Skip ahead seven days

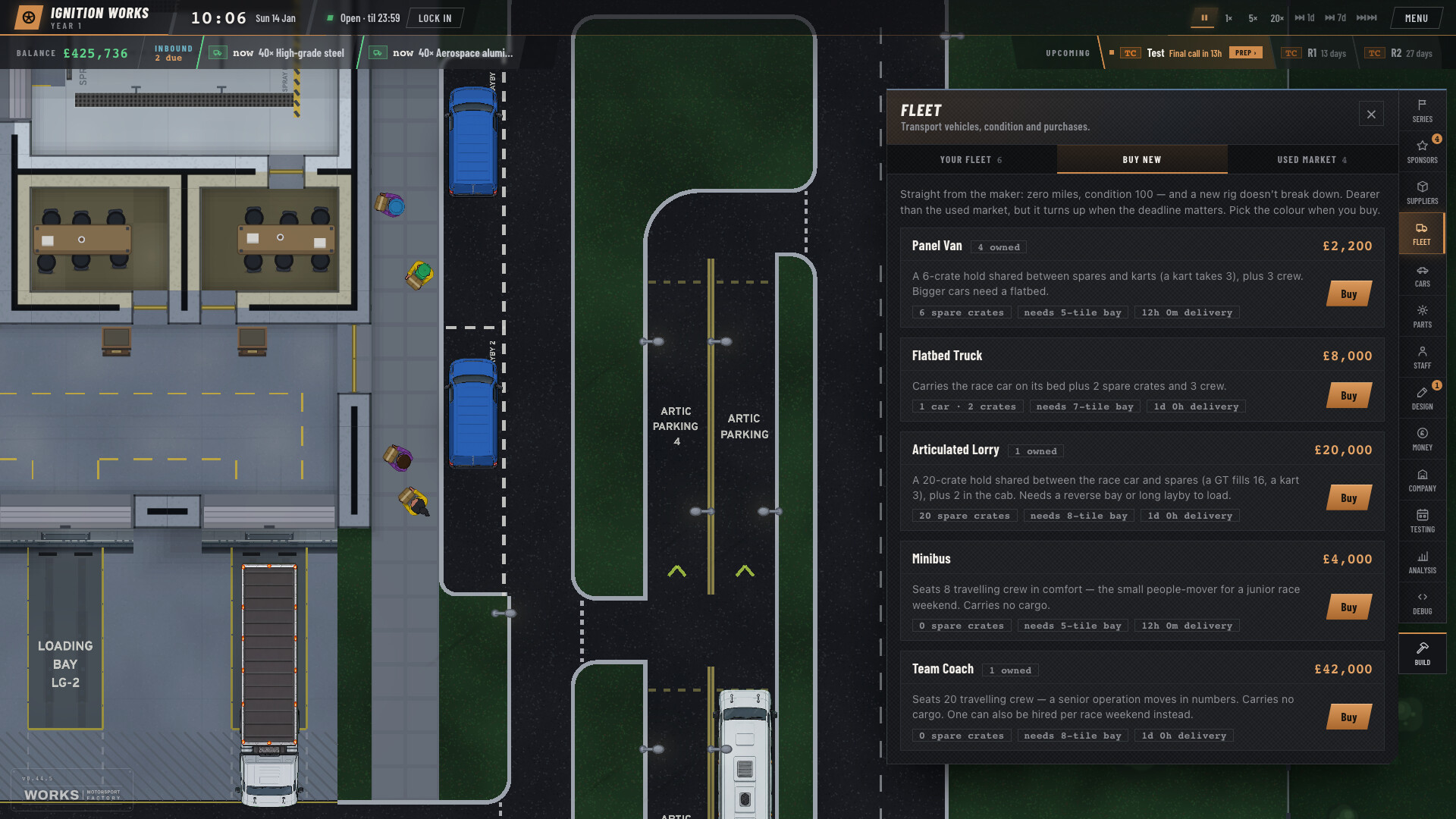pyautogui.click(x=1335, y=18)
